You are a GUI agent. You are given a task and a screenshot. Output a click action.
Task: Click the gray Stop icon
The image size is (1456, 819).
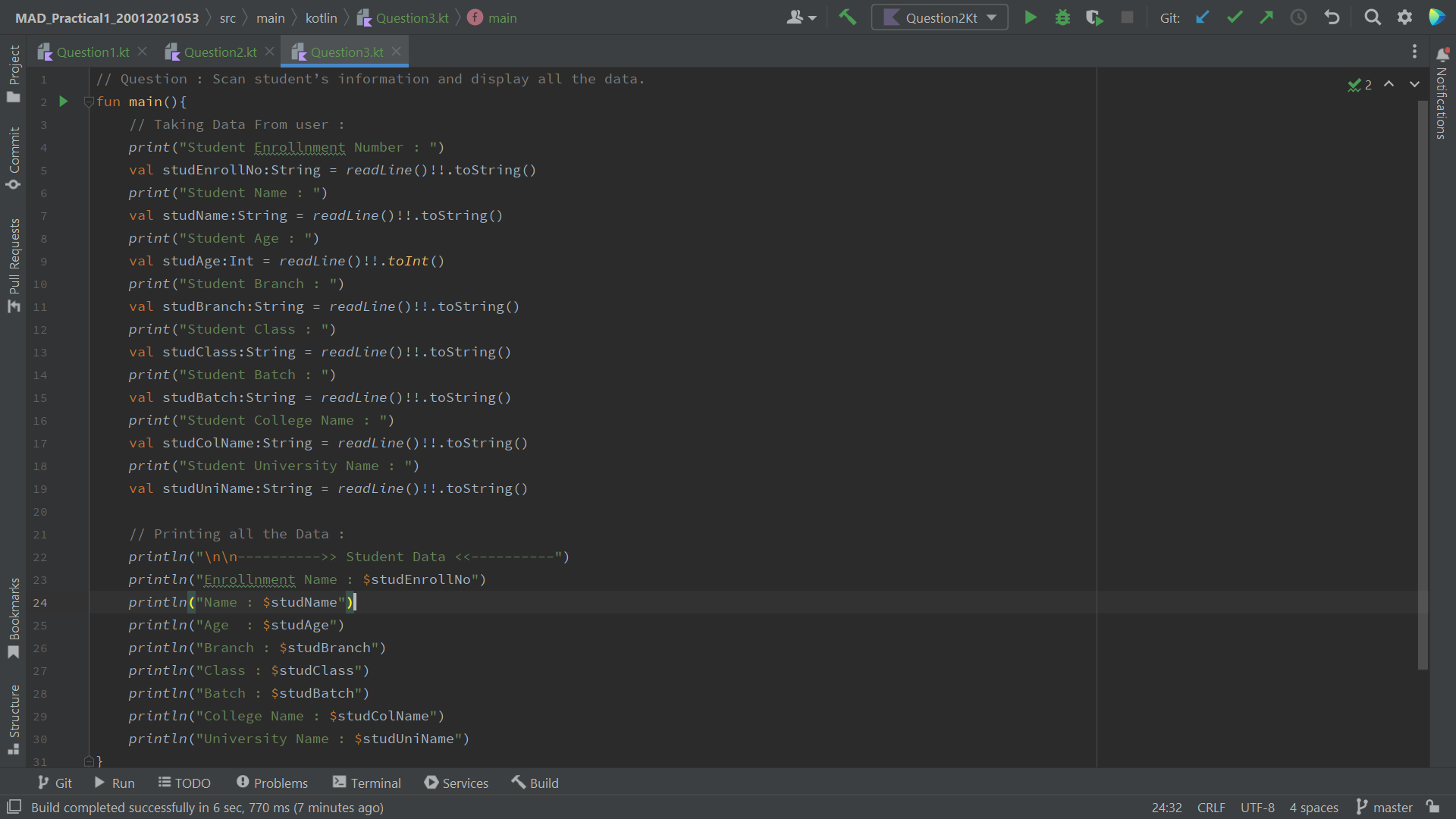(x=1127, y=17)
